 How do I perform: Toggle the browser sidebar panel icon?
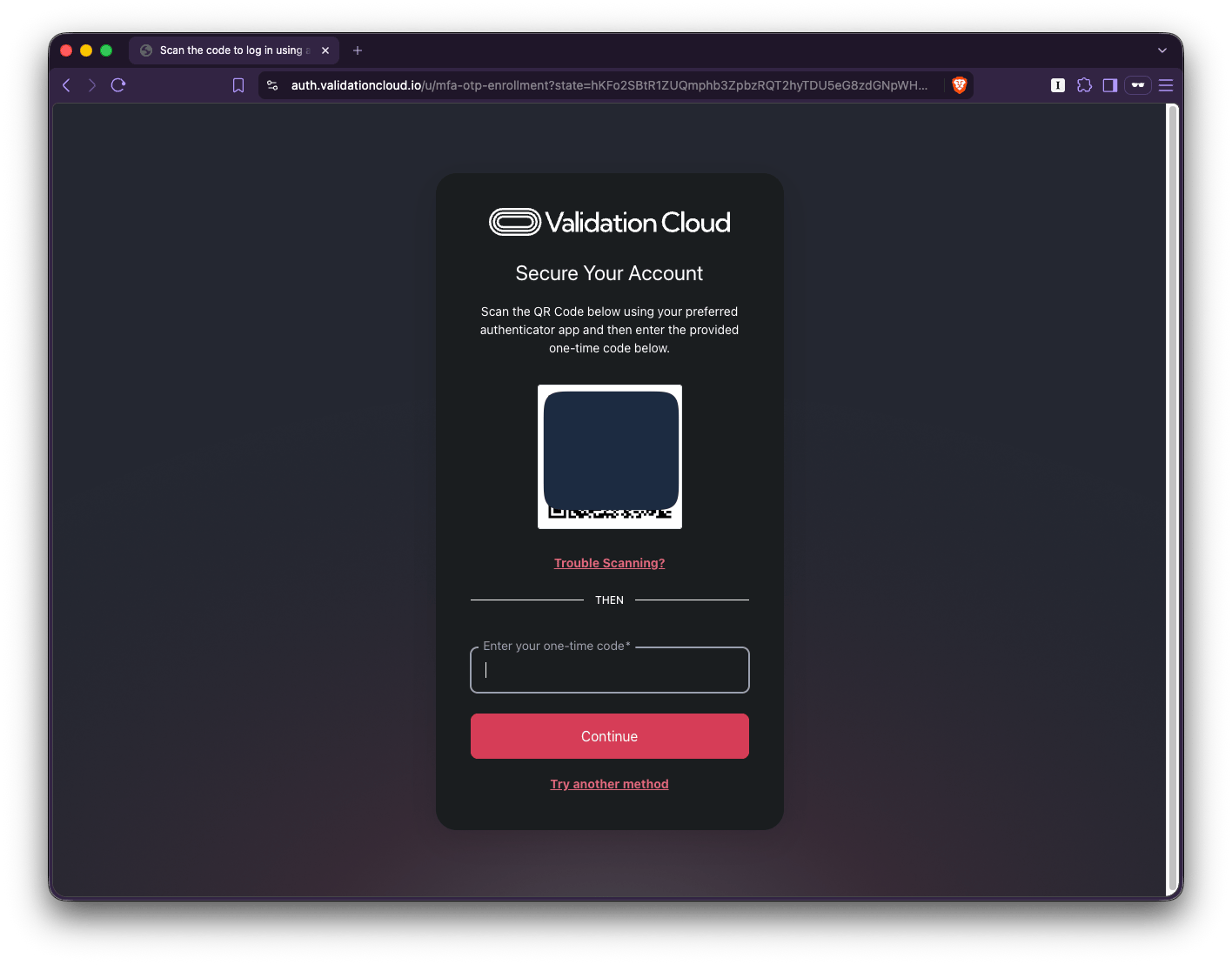1110,85
